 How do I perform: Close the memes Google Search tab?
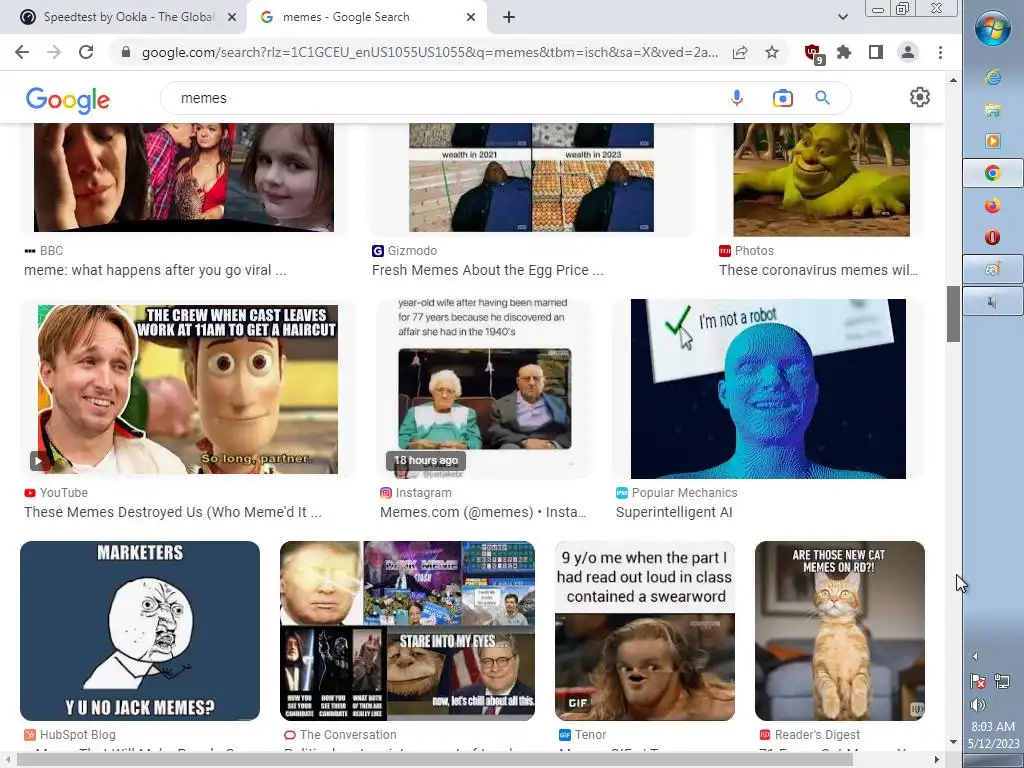(471, 18)
